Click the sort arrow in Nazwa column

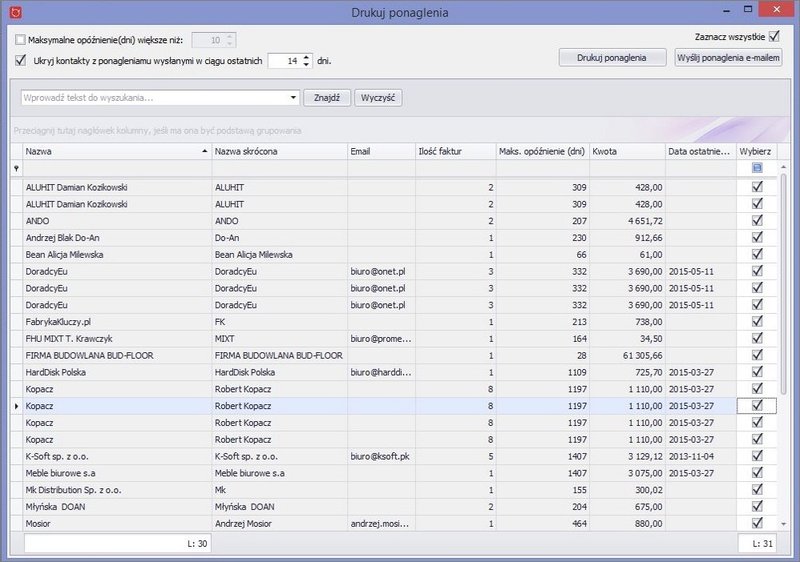[x=204, y=151]
